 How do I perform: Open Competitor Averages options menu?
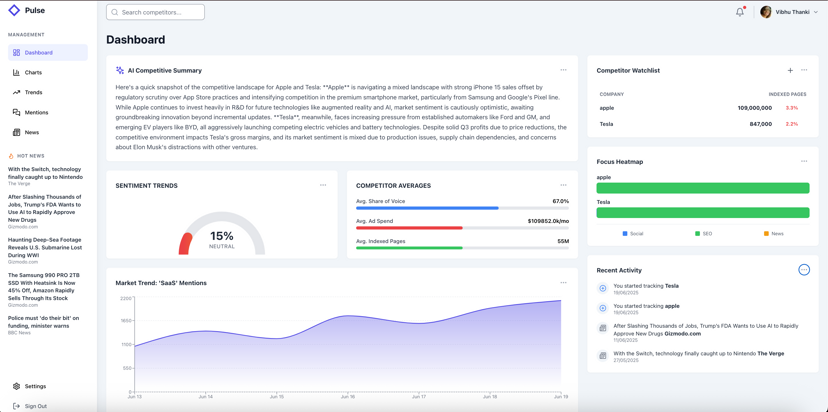[x=563, y=185]
